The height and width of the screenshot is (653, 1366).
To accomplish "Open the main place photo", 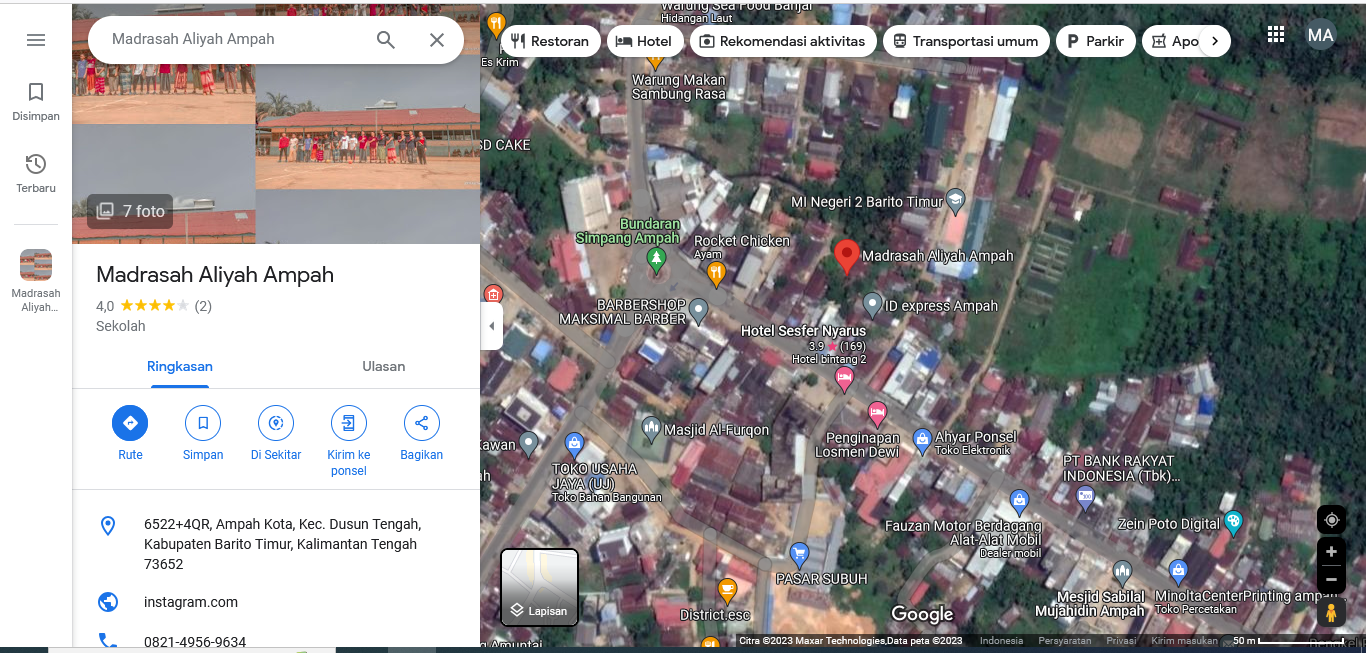I will (x=276, y=122).
